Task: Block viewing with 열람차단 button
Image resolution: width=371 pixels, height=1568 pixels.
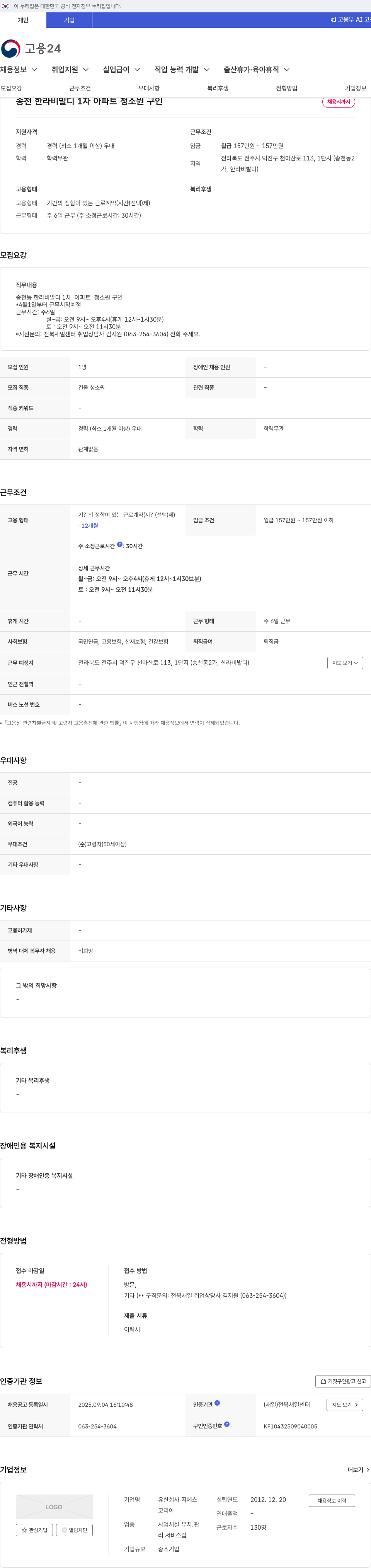Action: [74, 1530]
